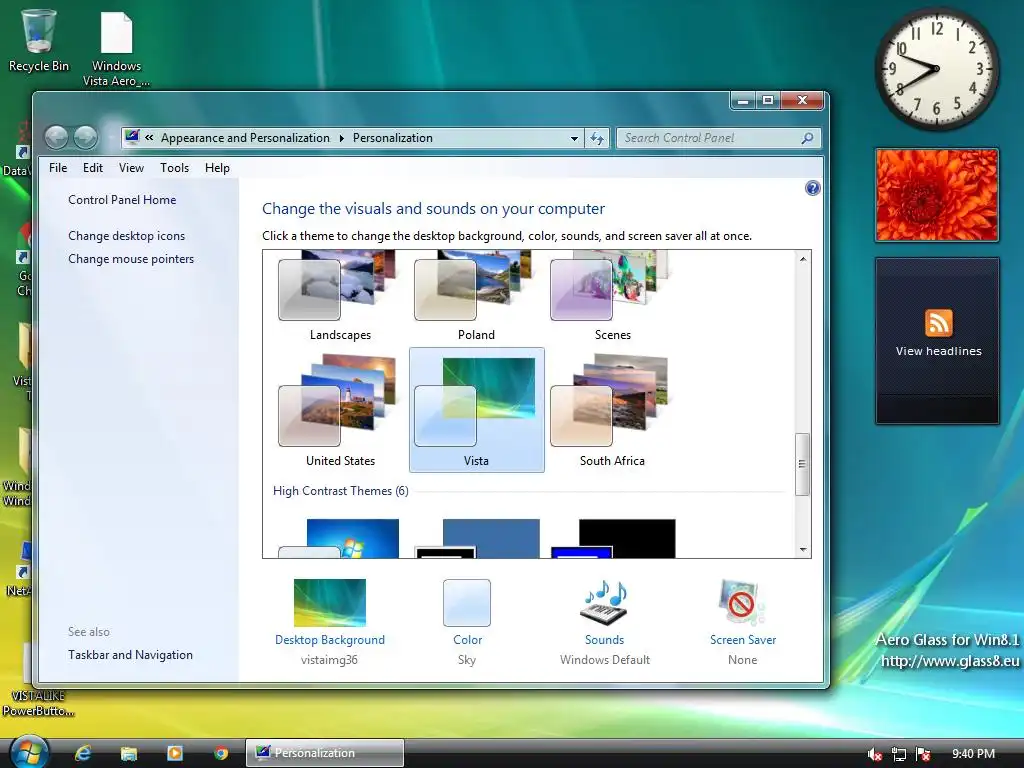1024x768 pixels.
Task: Select the blue High Contrast theme
Action: pyautogui.click(x=477, y=538)
